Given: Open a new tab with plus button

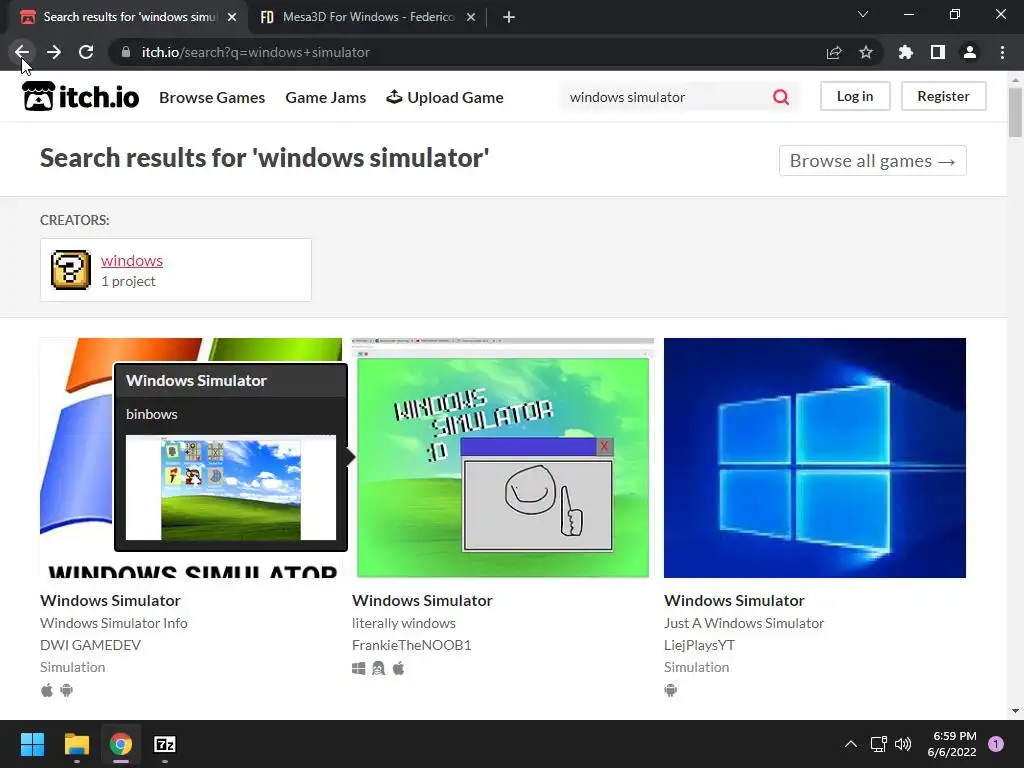Looking at the screenshot, I should tap(509, 17).
